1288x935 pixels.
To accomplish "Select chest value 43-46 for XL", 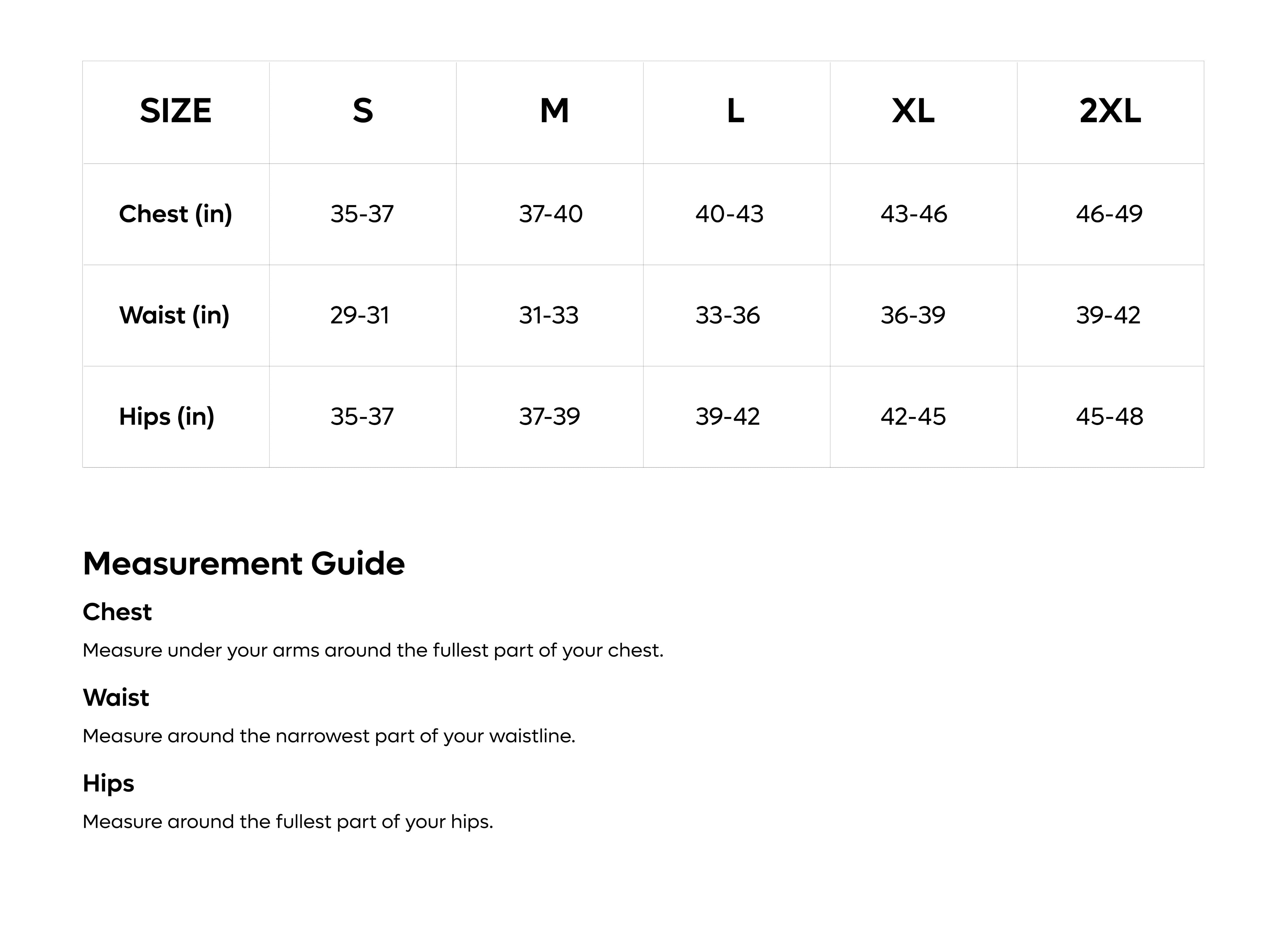I will (x=914, y=214).
